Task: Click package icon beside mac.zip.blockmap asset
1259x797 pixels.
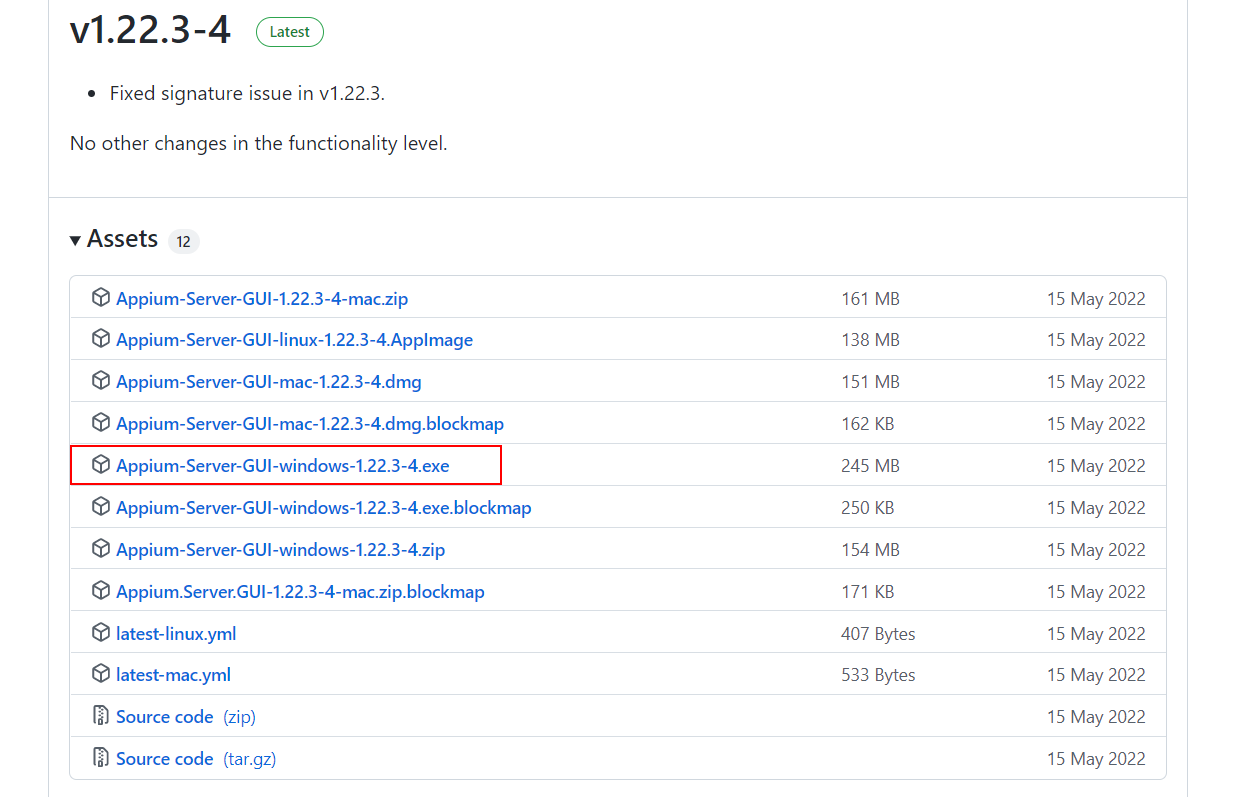Action: point(100,592)
